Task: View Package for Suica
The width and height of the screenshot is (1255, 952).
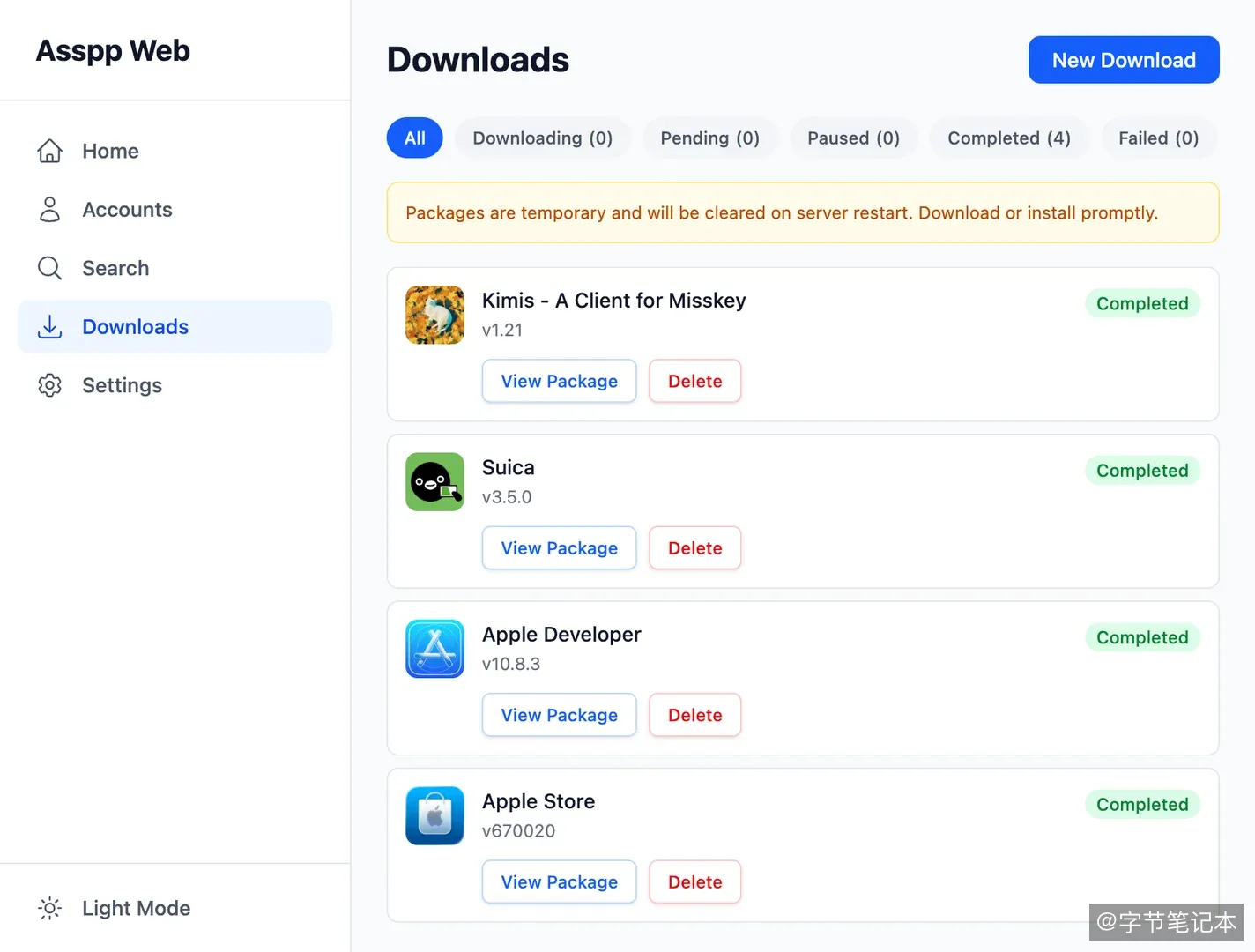Action: pos(559,548)
